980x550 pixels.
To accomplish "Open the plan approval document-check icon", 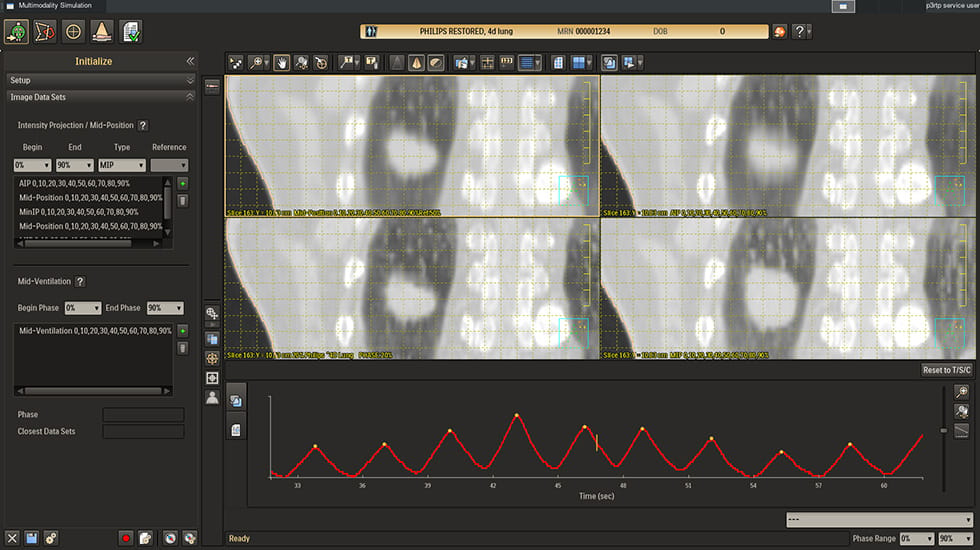I will pyautogui.click(x=131, y=31).
